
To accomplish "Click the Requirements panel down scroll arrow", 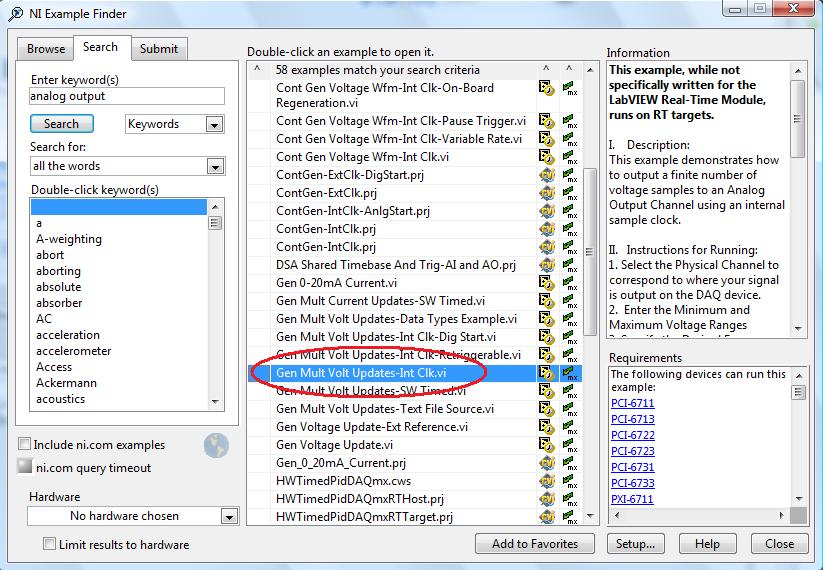I will pyautogui.click(x=799, y=499).
